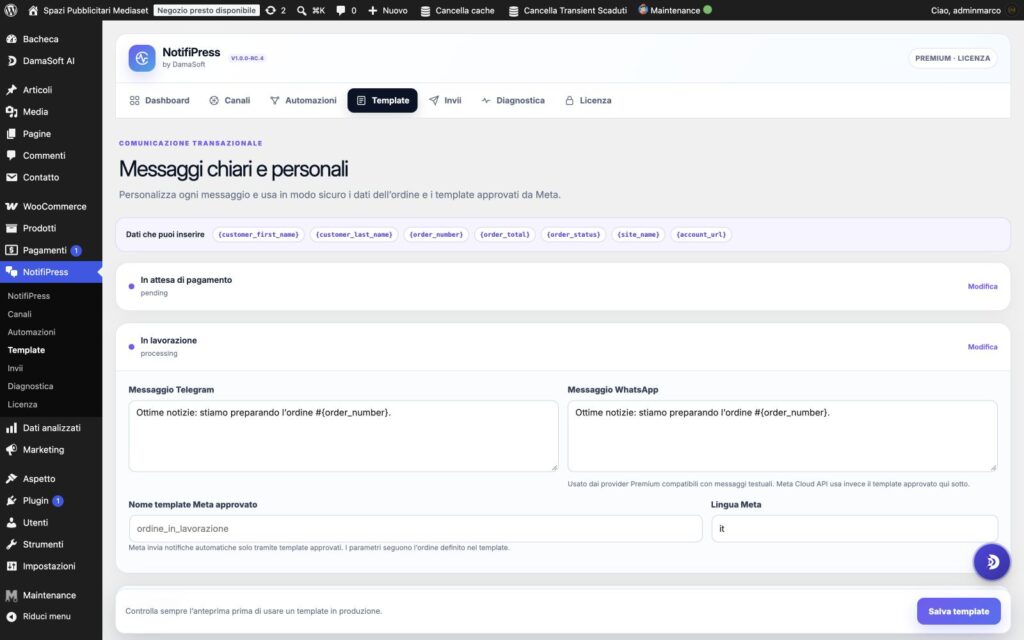Viewport: 1024px width, 640px height.
Task: Insert the {customer_first_name} placeholder chip
Action: [x=259, y=234]
